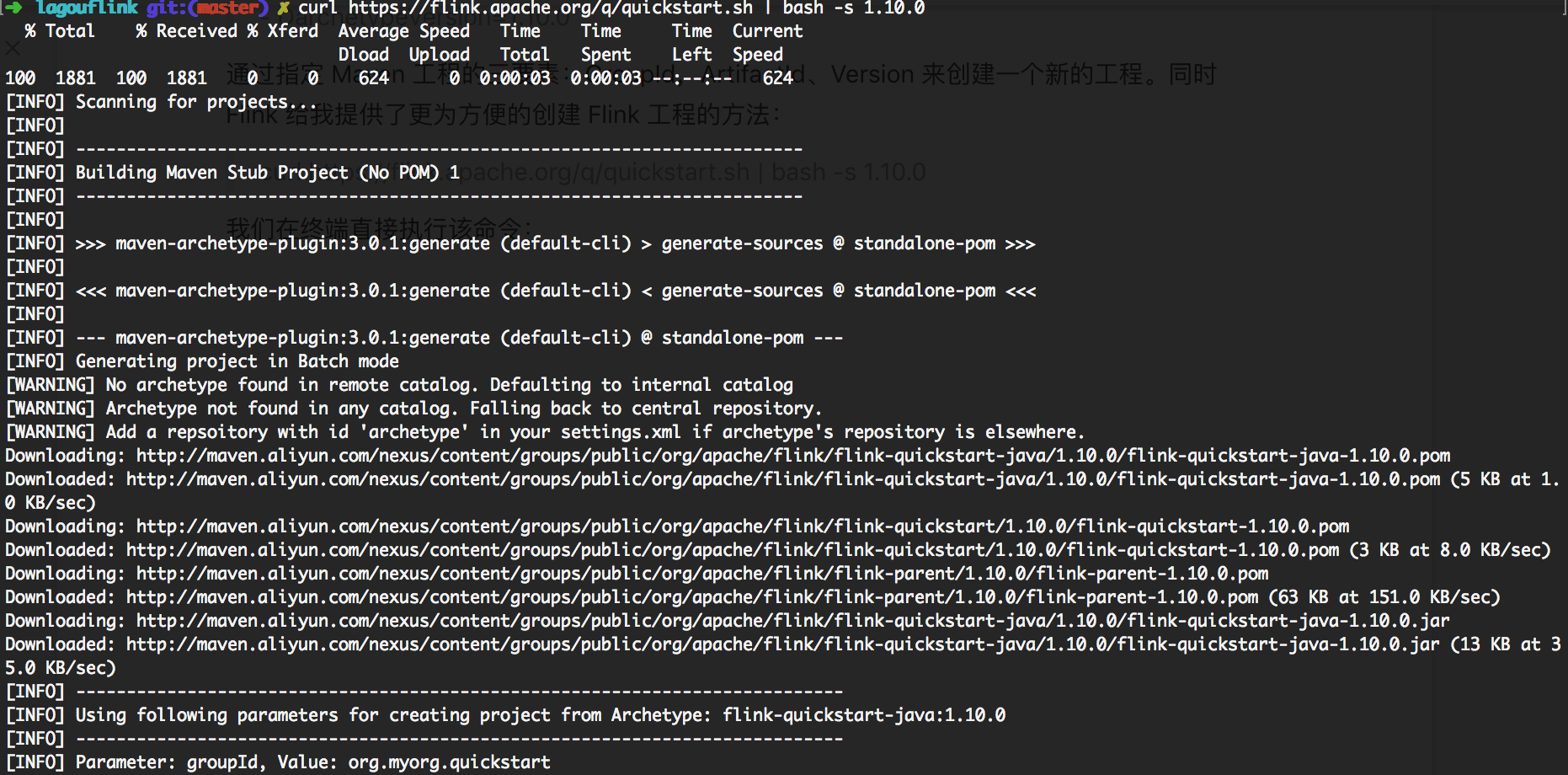
Task: Select the master git branch name
Action: (227, 8)
